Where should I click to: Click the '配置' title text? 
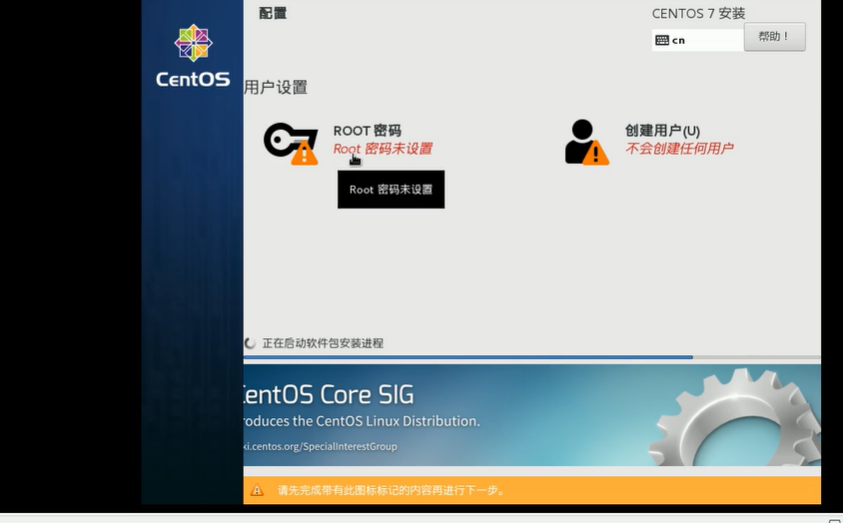[273, 13]
